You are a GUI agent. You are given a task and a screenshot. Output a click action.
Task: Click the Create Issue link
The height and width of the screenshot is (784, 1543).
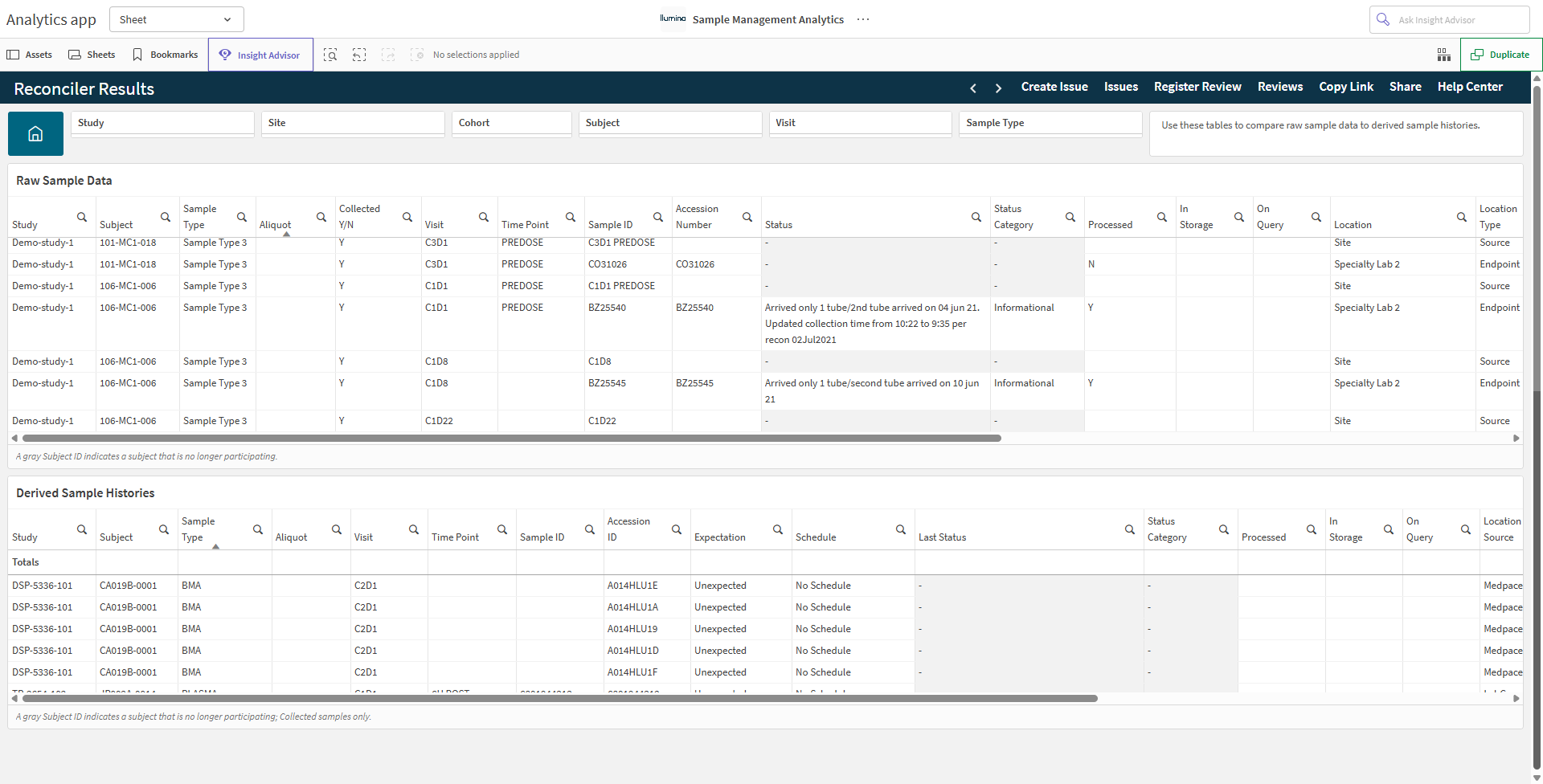1054,87
